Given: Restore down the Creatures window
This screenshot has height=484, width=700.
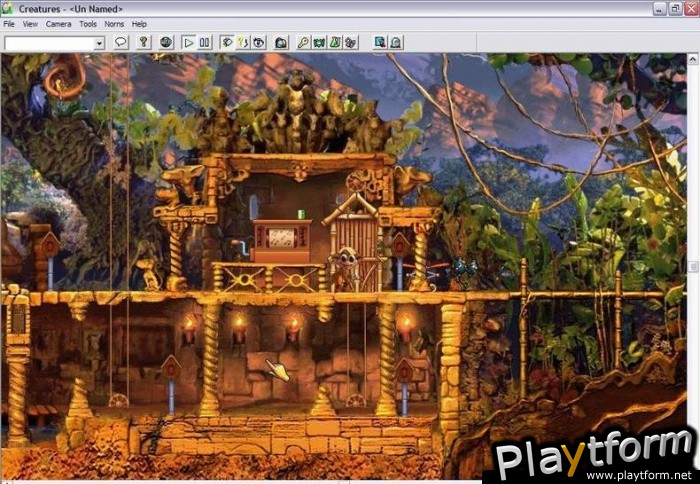Looking at the screenshot, I should tap(675, 8).
